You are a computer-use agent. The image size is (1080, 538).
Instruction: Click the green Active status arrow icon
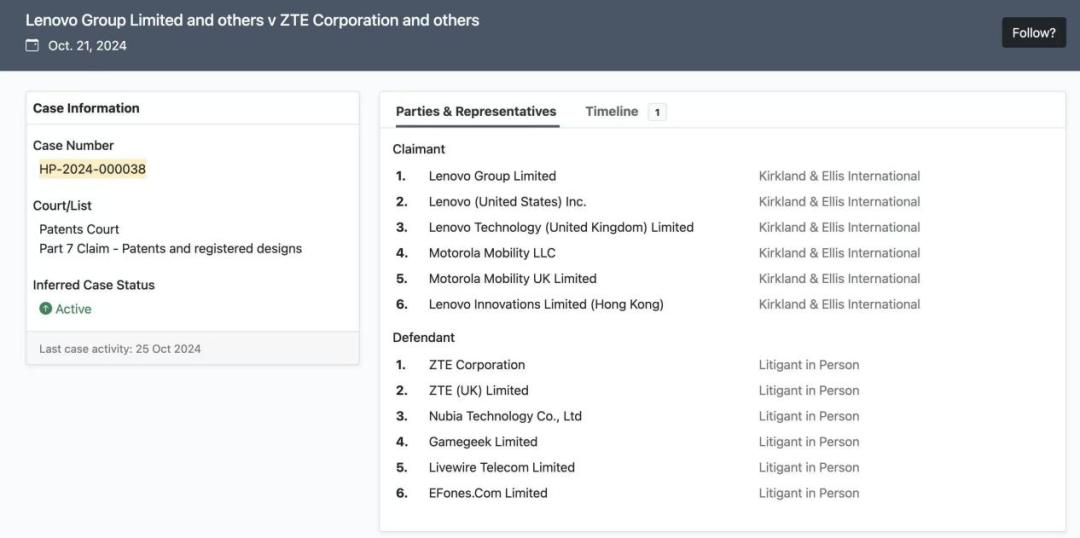pos(46,309)
